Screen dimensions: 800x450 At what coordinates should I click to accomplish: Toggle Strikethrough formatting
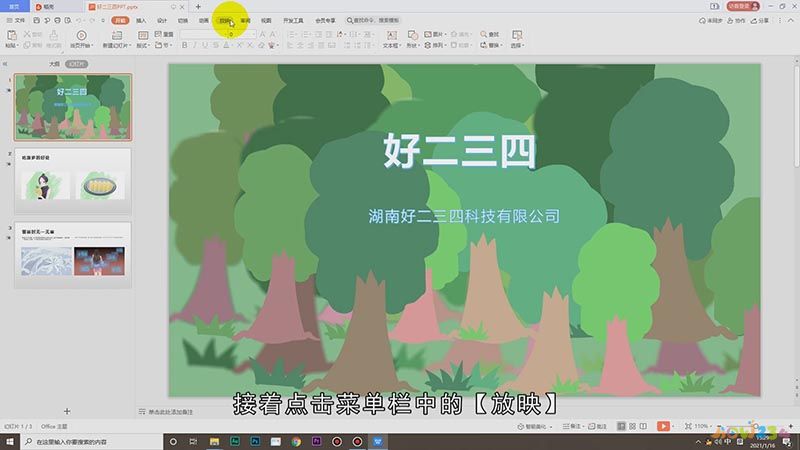[216, 45]
